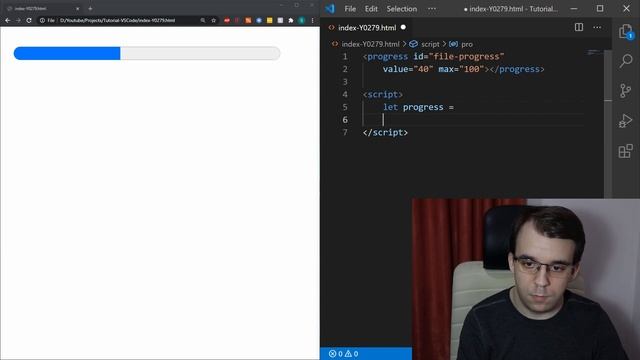Click the script breadcrumb item
Screen dimensions: 640x360
point(430,44)
